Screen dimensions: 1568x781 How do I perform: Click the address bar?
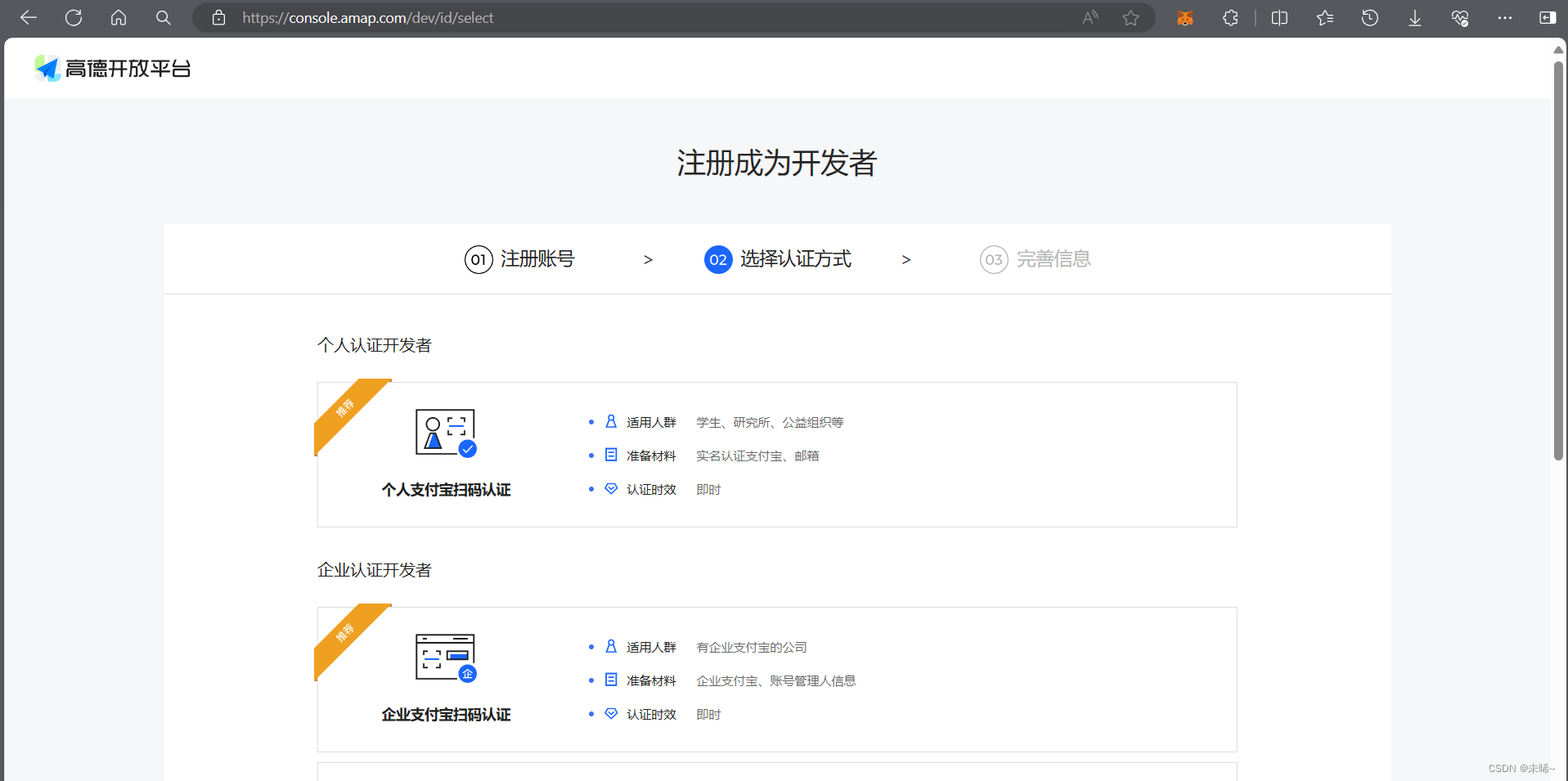(573, 17)
